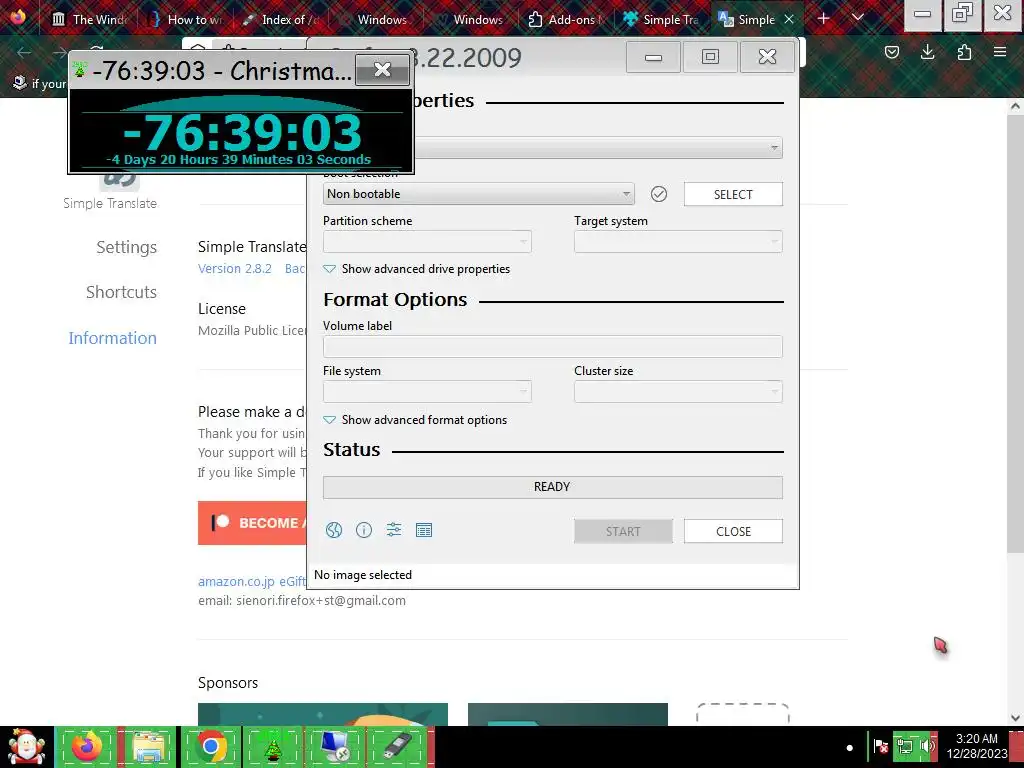
Task: Open the amazon.co.jp eGift link
Action: click(x=251, y=581)
